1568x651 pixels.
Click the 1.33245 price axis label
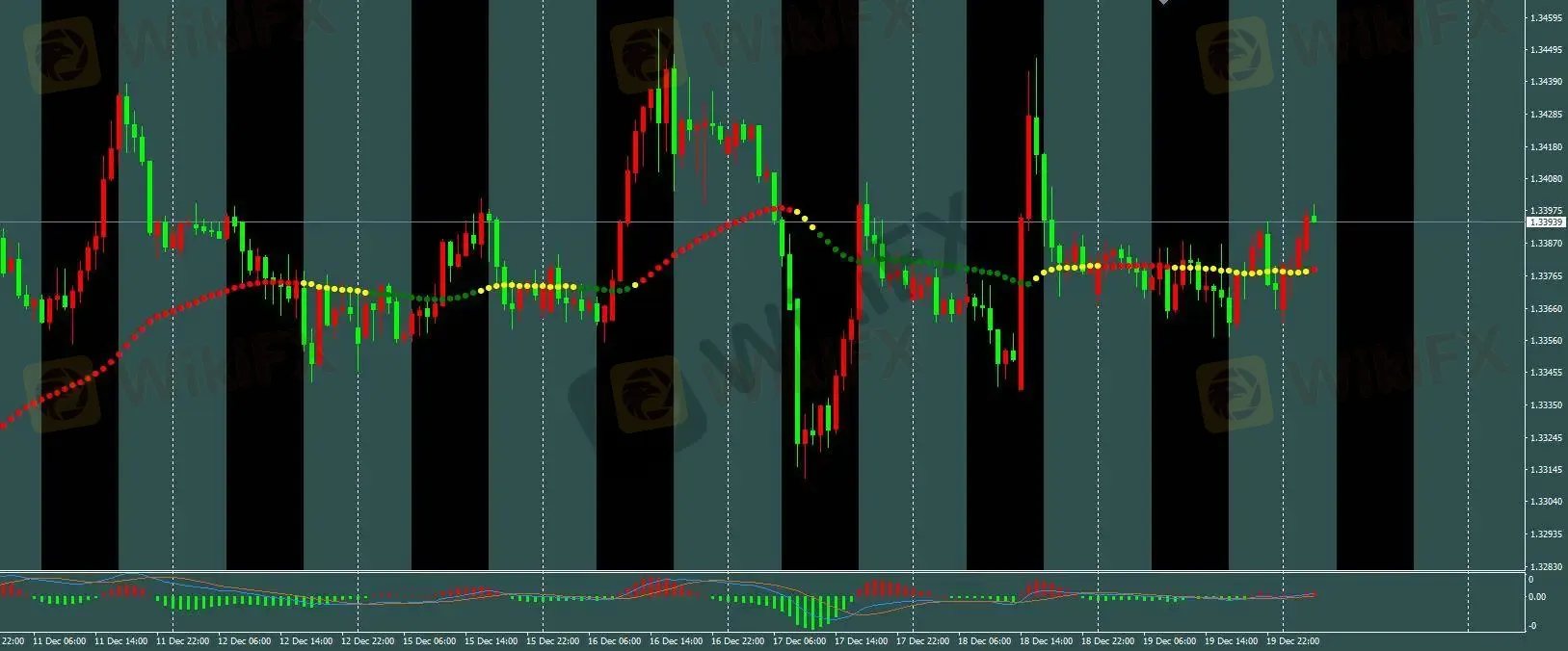(1545, 437)
